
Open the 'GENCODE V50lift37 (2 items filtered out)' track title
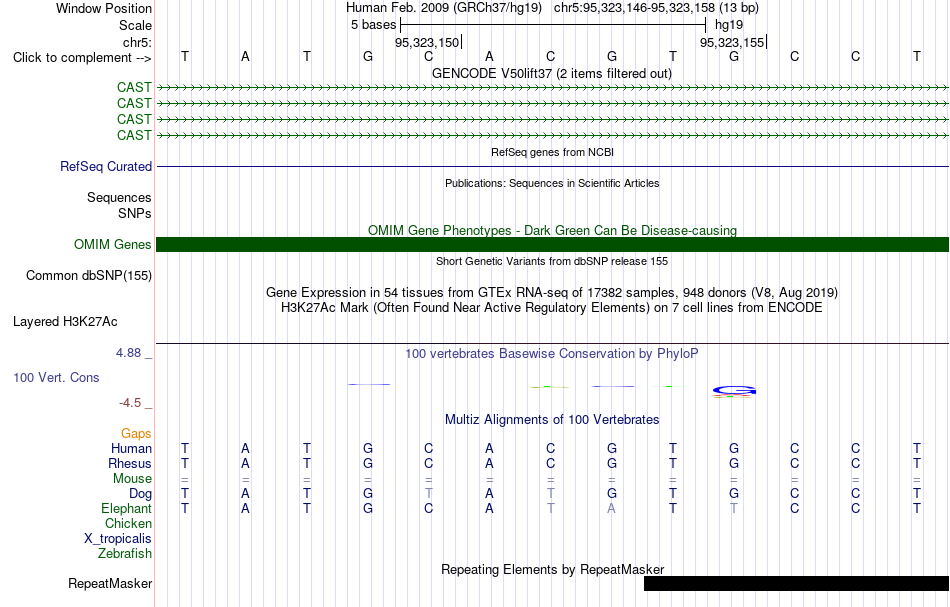[x=552, y=73]
